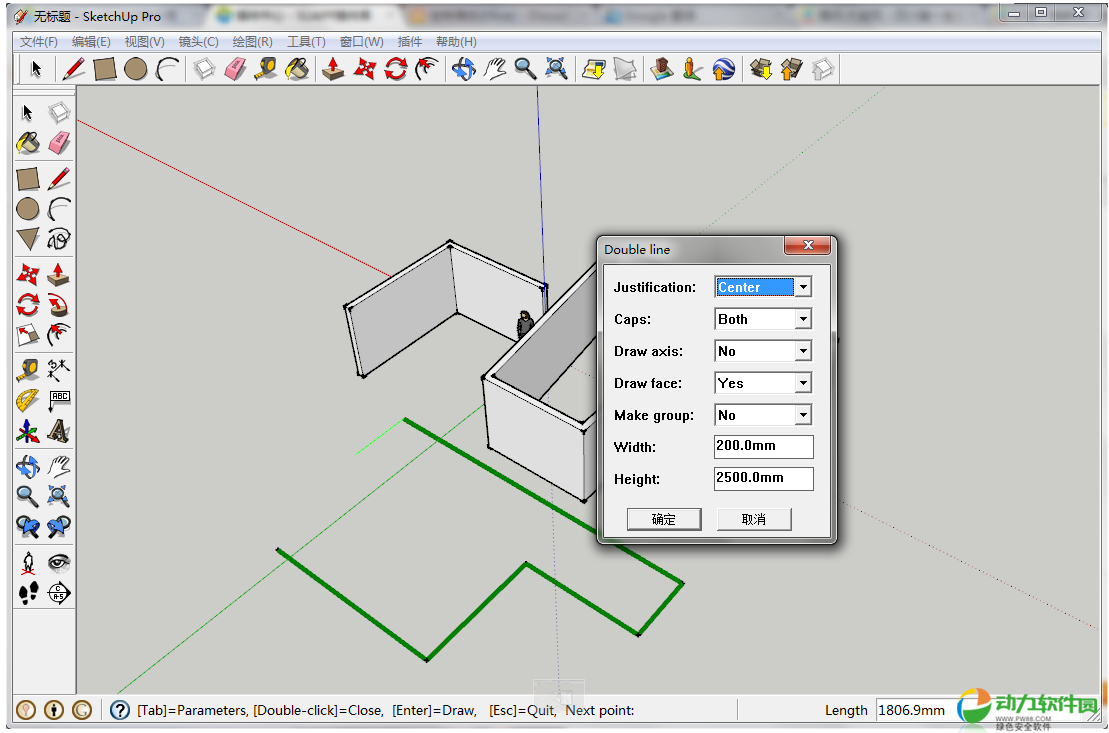Select the Polygon tool
The width and height of the screenshot is (1109, 733).
click(x=28, y=239)
